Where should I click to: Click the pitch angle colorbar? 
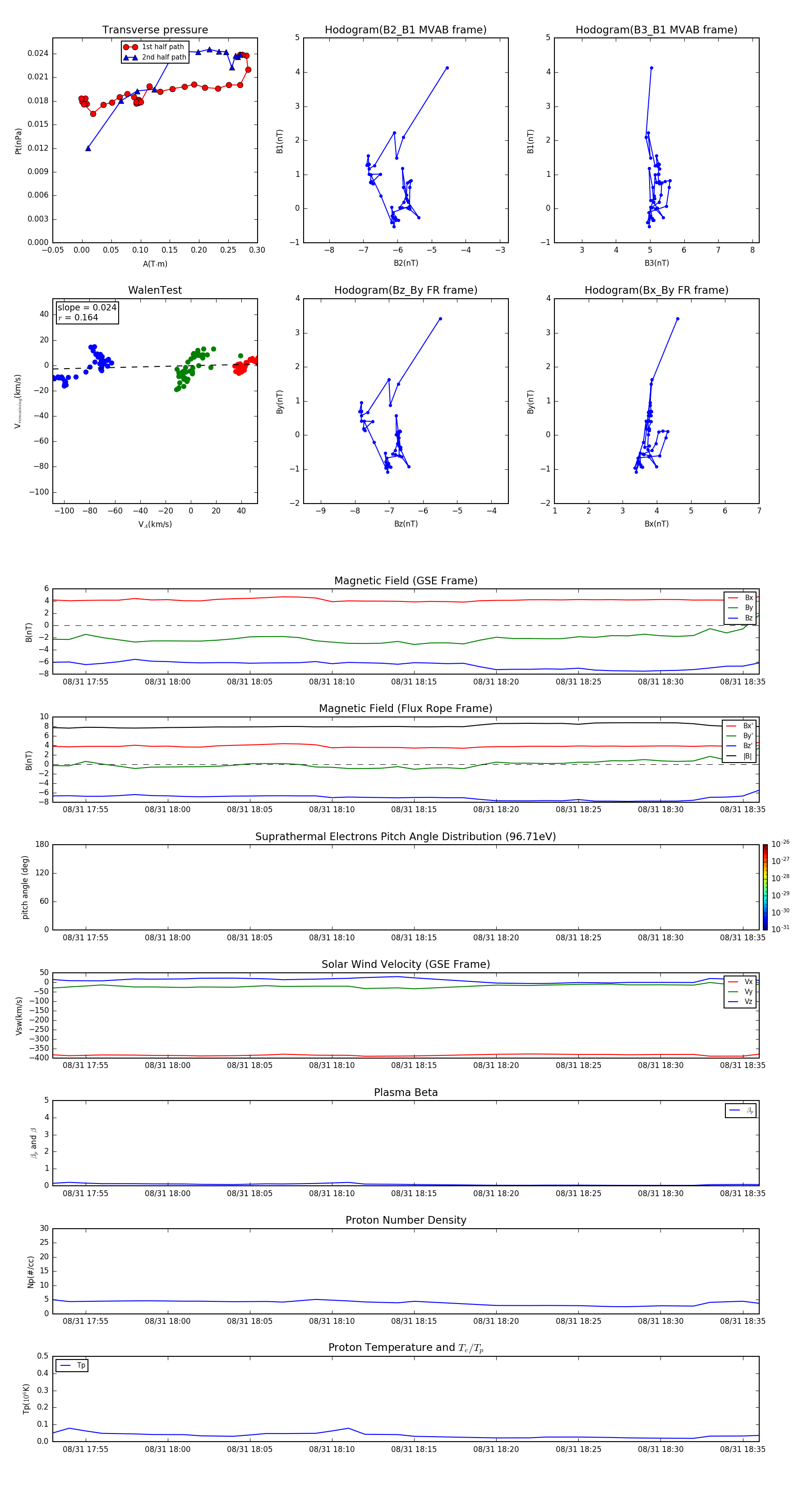[765, 887]
